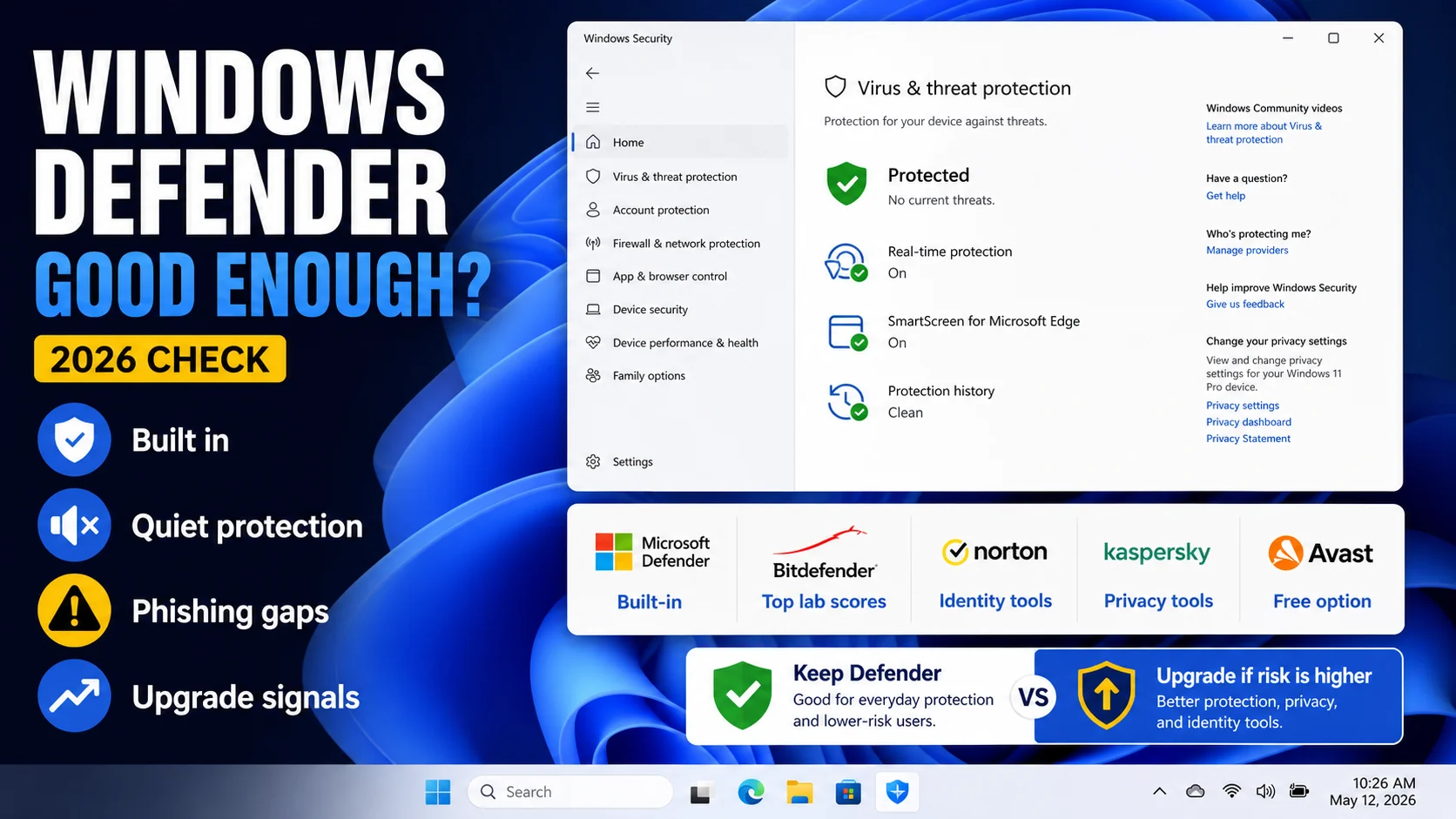The height and width of the screenshot is (819, 1456).
Task: Open the Privacy dashboard link
Action: coord(1249,422)
